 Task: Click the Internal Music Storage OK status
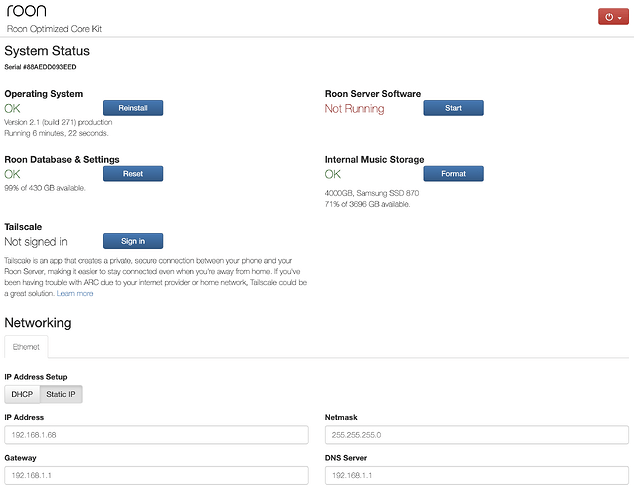(x=333, y=174)
